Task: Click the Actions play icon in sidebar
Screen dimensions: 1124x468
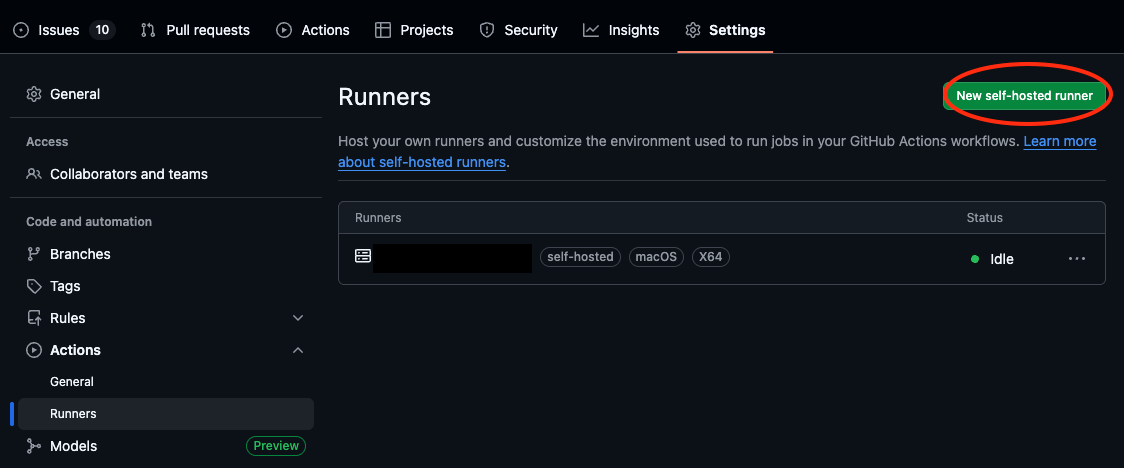Action: coord(34,350)
